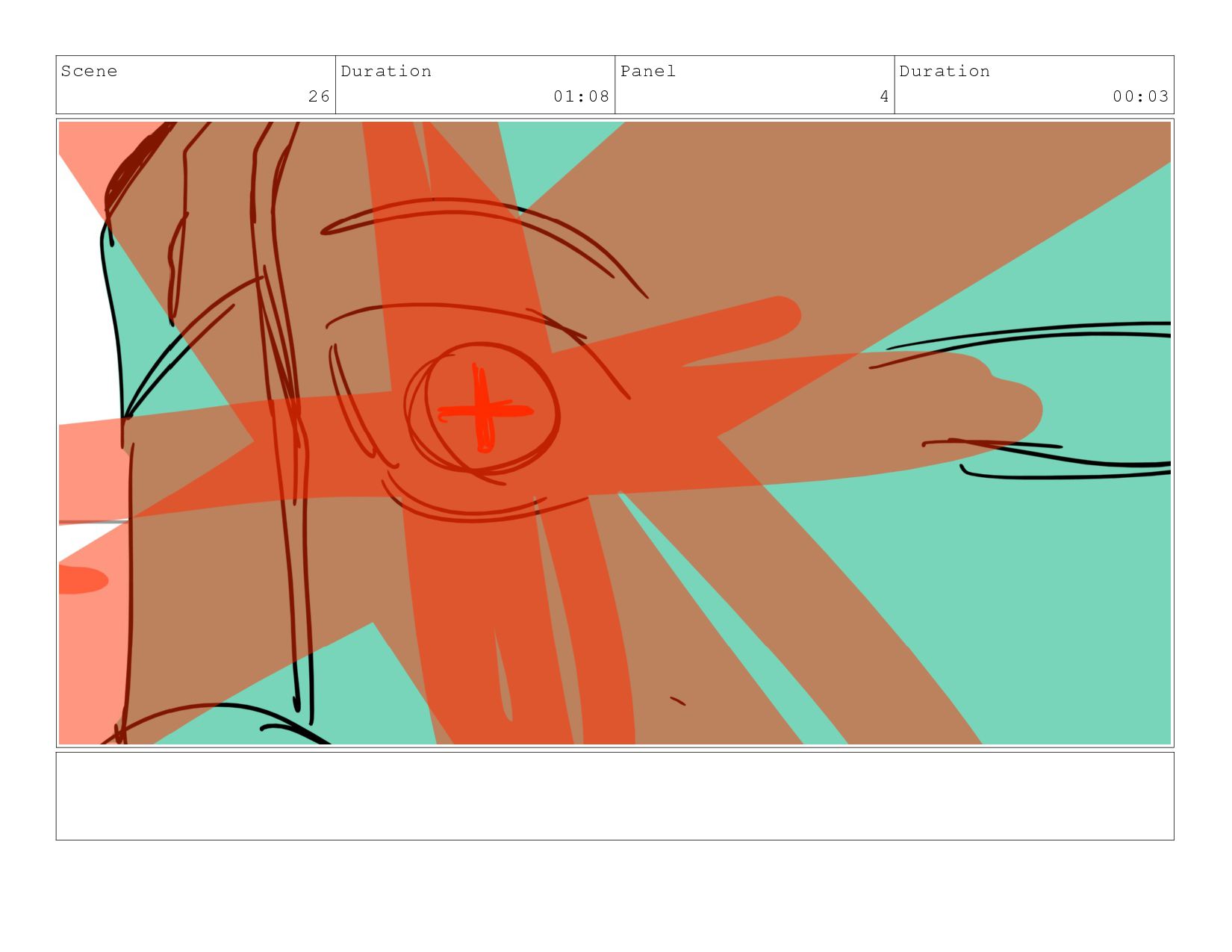The image size is (1232, 952).
Task: Select the Duration label next to Panel
Action: point(945,71)
